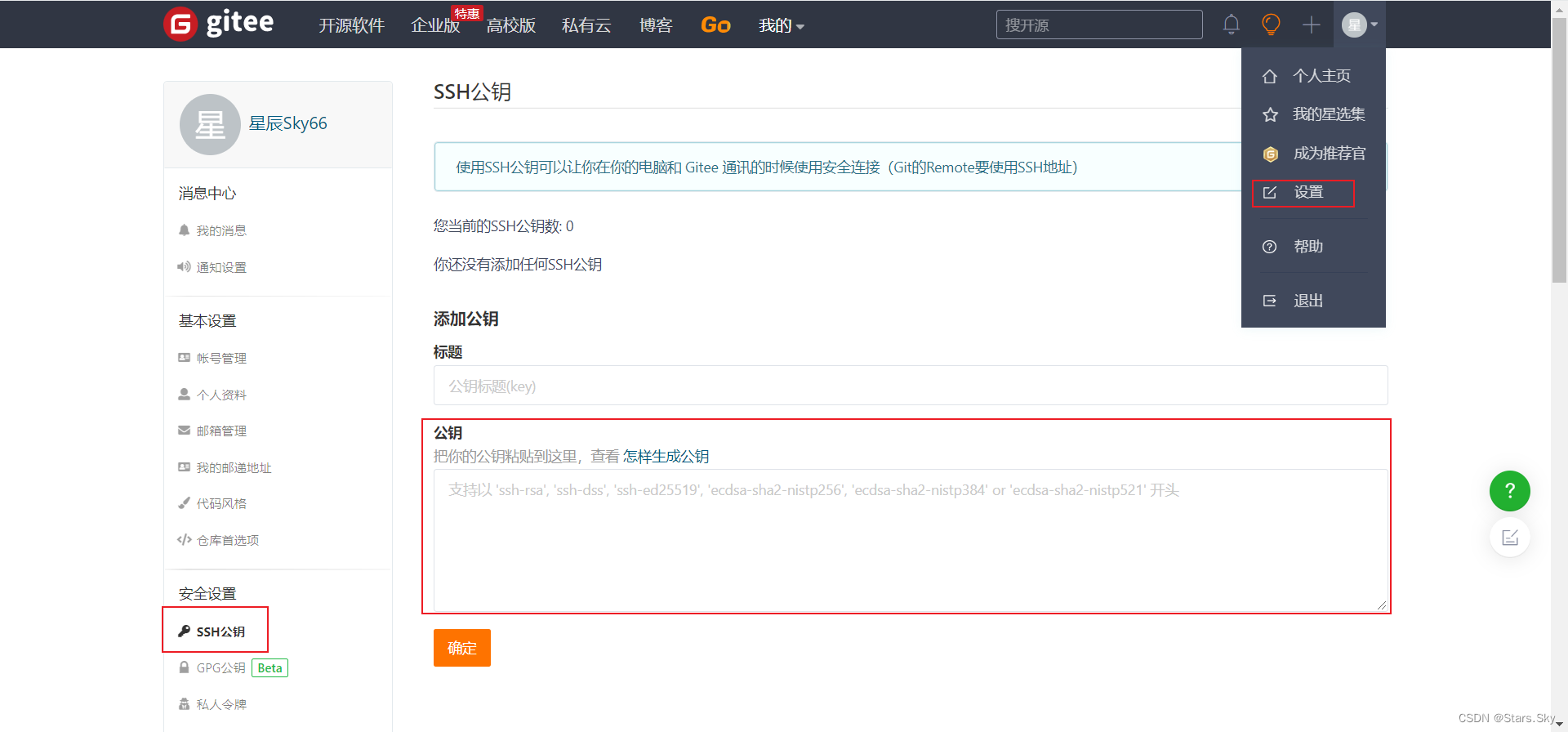This screenshot has width=1568, height=732.
Task: Click the orange lightbulb icon in navbar
Action: coord(1271,25)
